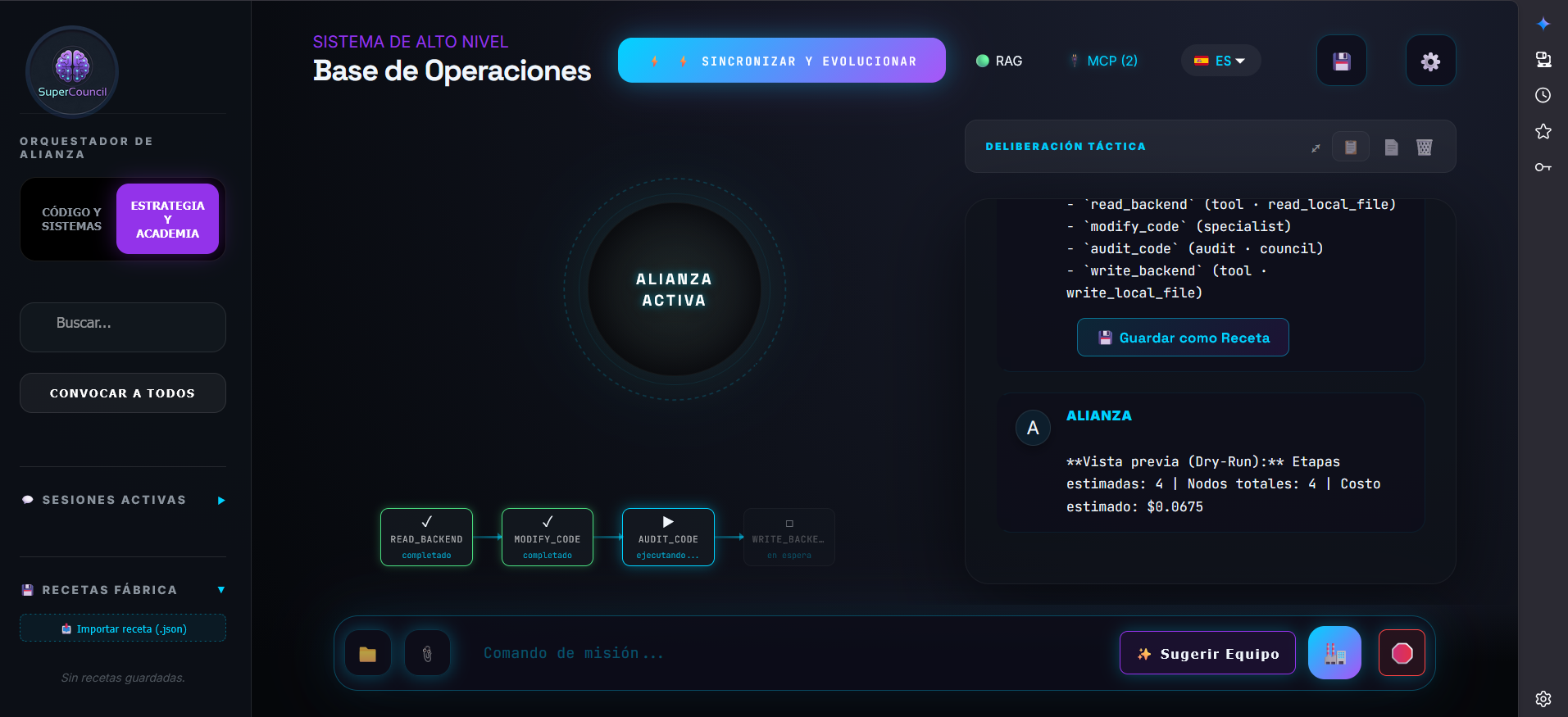Click the ALIANZA message avatar A
This screenshot has height=717, width=1568.
[1033, 428]
